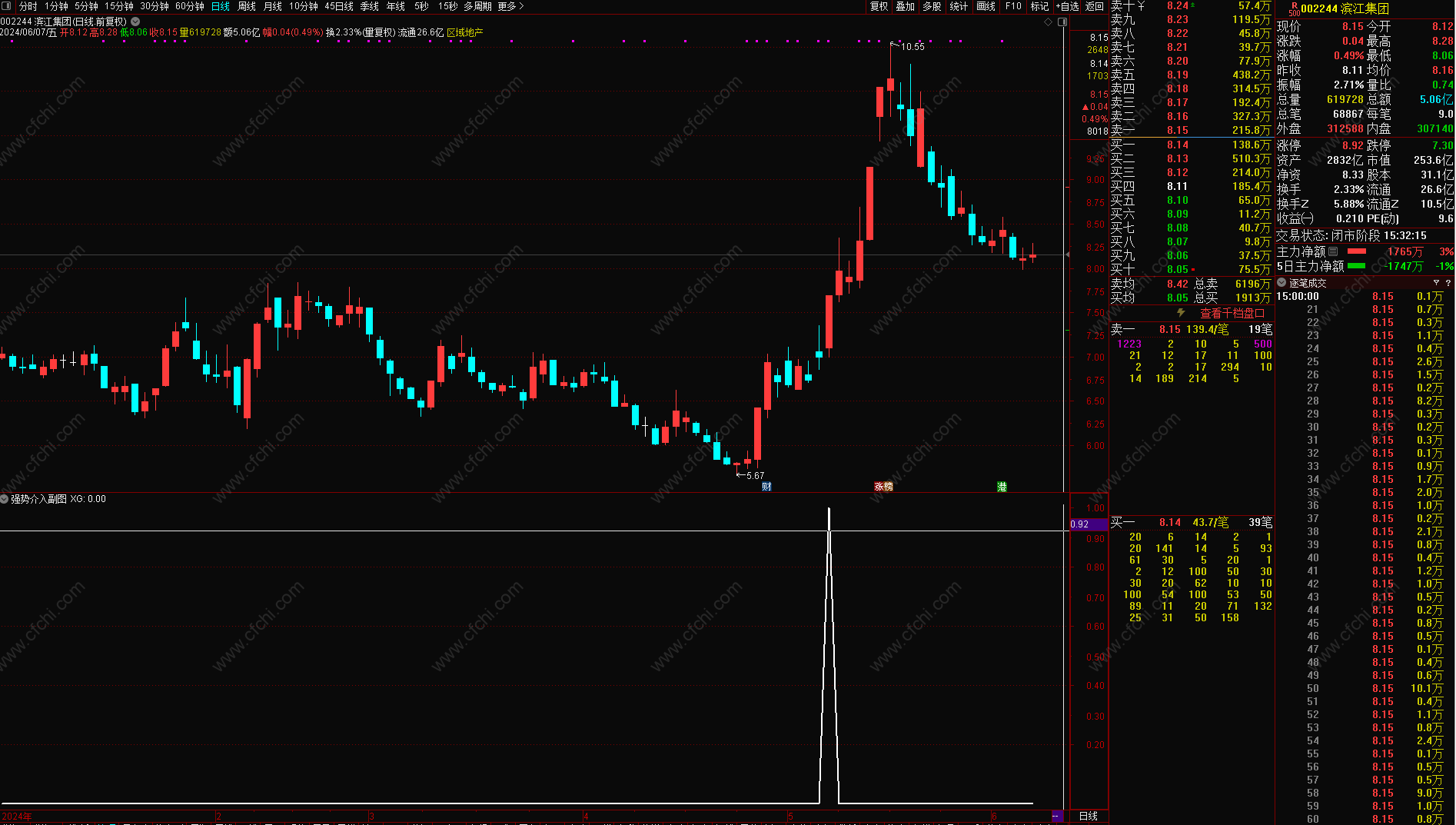Switch to 45日线 period tab
1456x825 pixels.
(x=339, y=6)
